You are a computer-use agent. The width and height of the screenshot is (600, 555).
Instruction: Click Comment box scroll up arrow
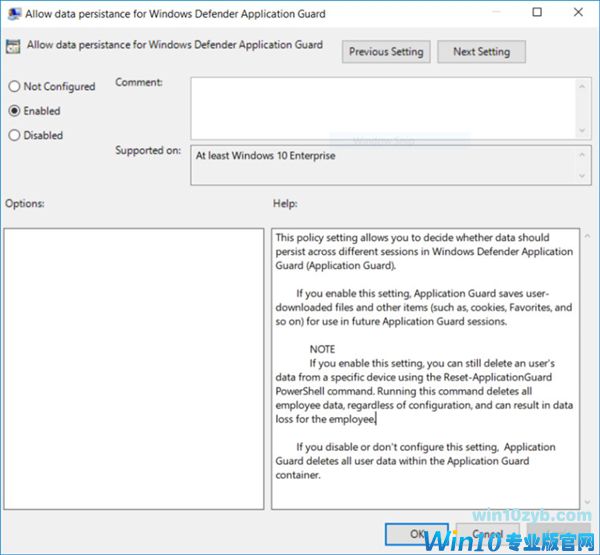[582, 87]
